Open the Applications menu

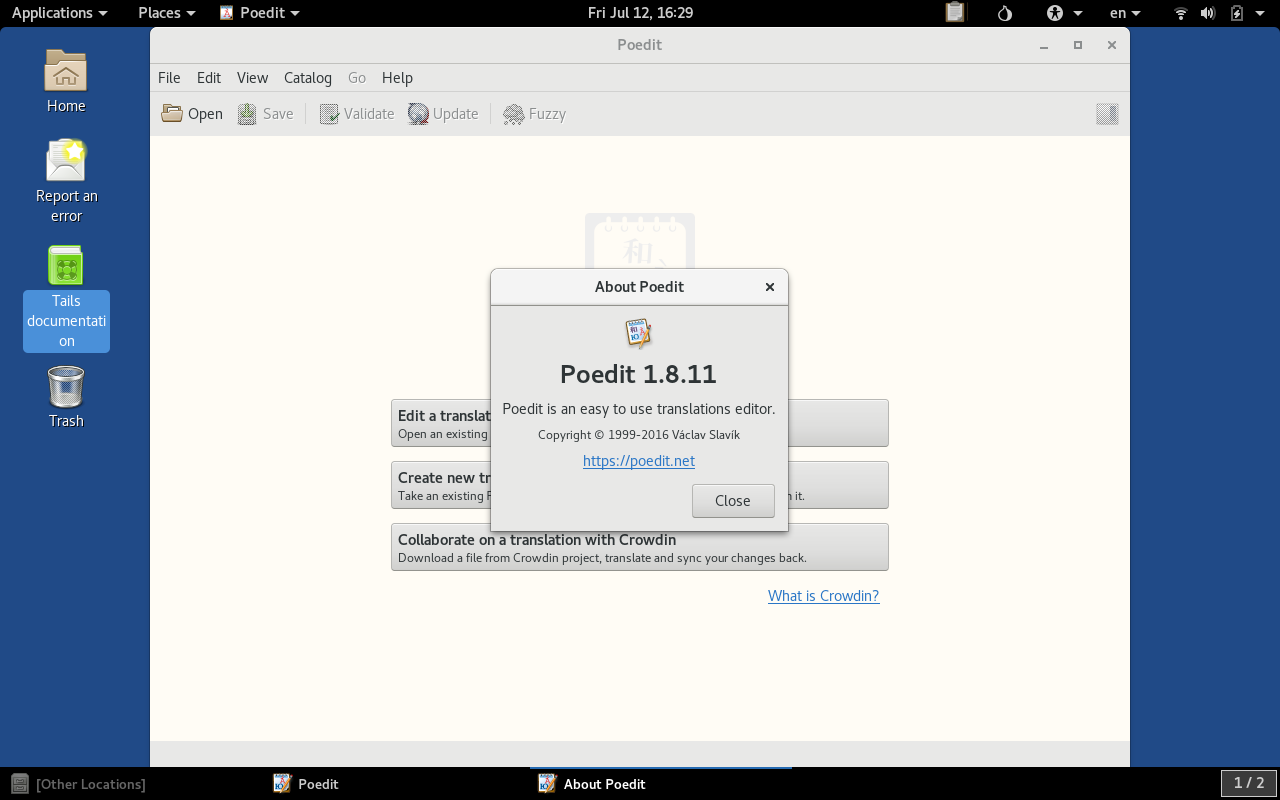59,13
